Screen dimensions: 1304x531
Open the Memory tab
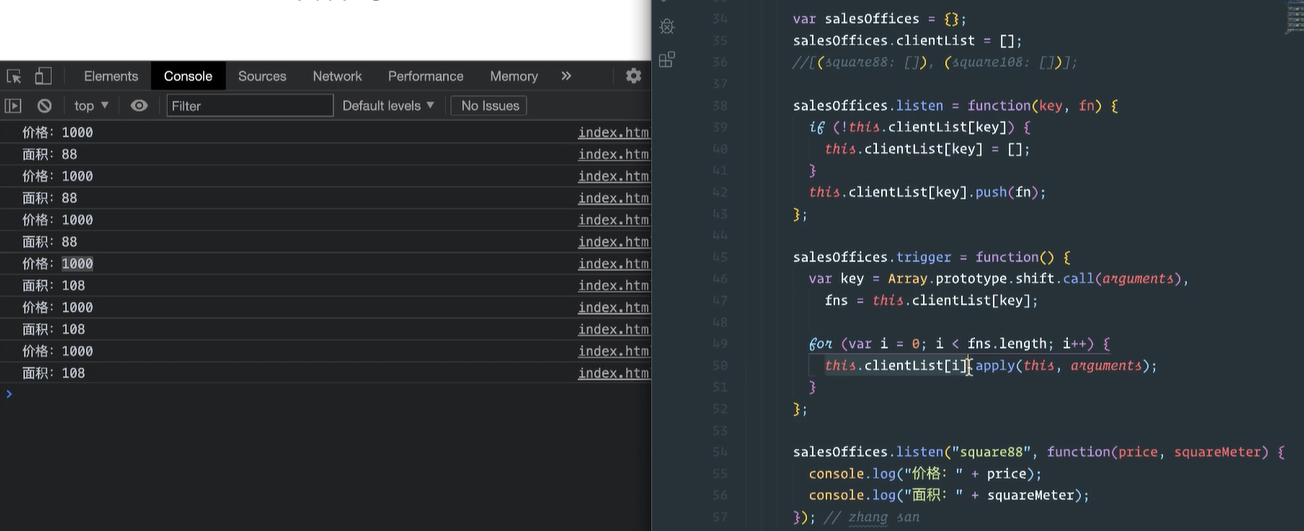point(514,76)
